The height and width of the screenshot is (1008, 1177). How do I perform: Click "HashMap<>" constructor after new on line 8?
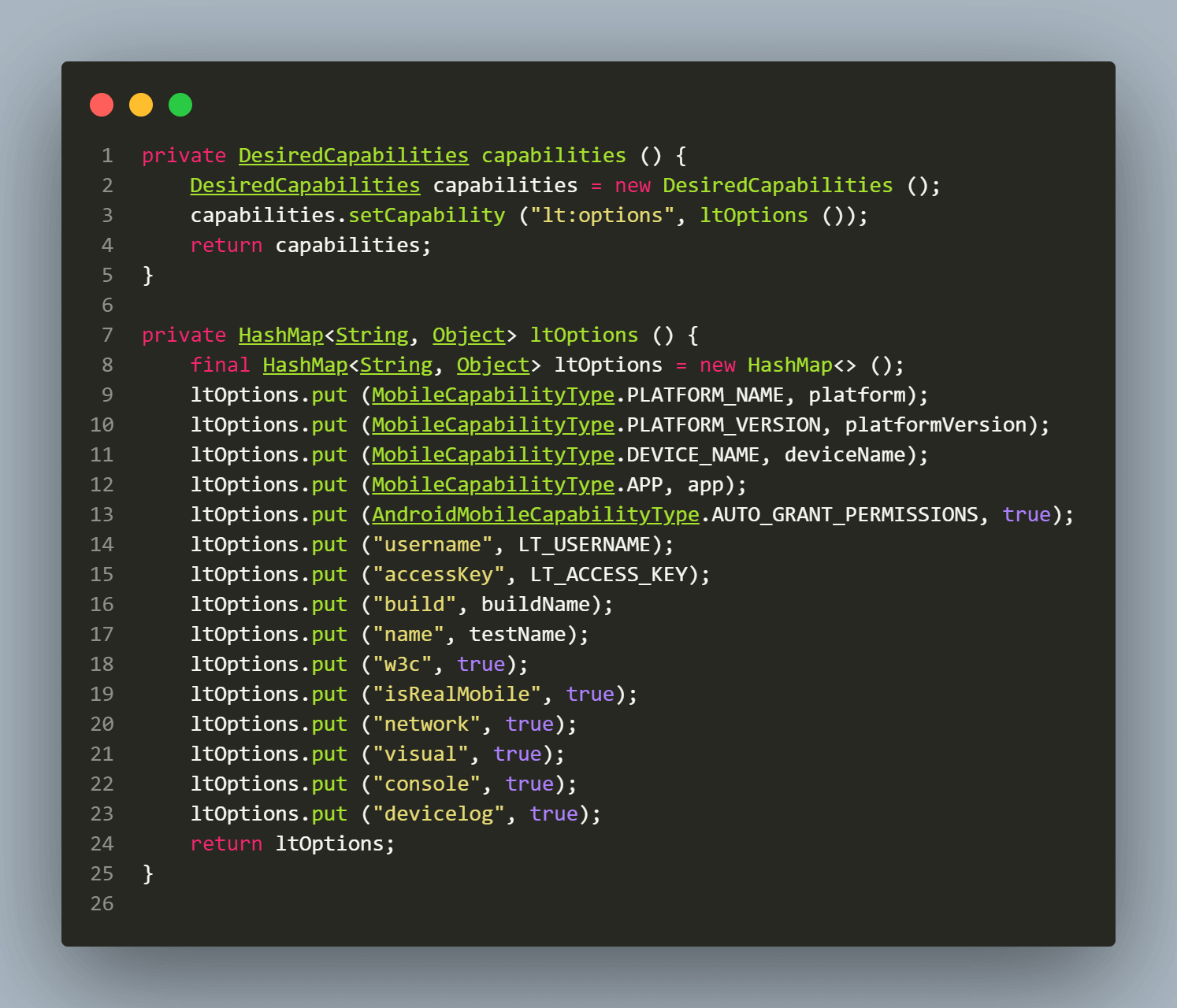(x=801, y=365)
